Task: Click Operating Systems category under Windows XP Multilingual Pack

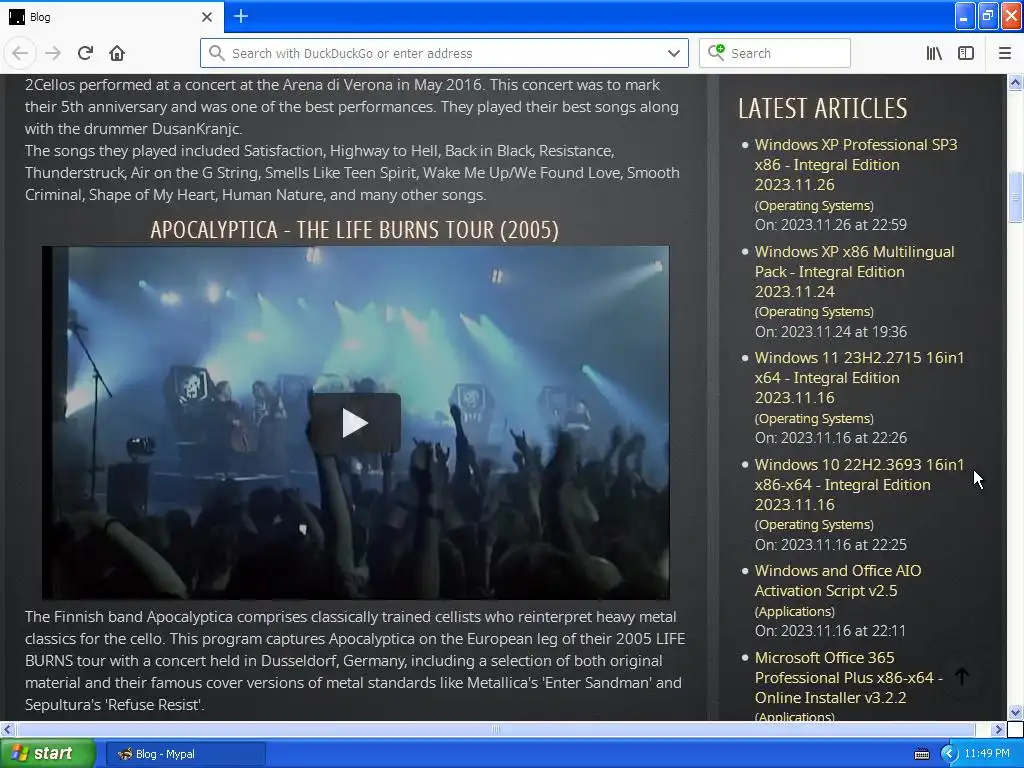Action: tap(814, 312)
